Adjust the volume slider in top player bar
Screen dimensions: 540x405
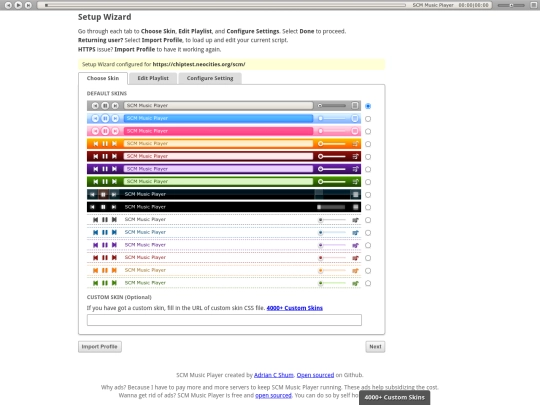pyautogui.click(x=511, y=5)
